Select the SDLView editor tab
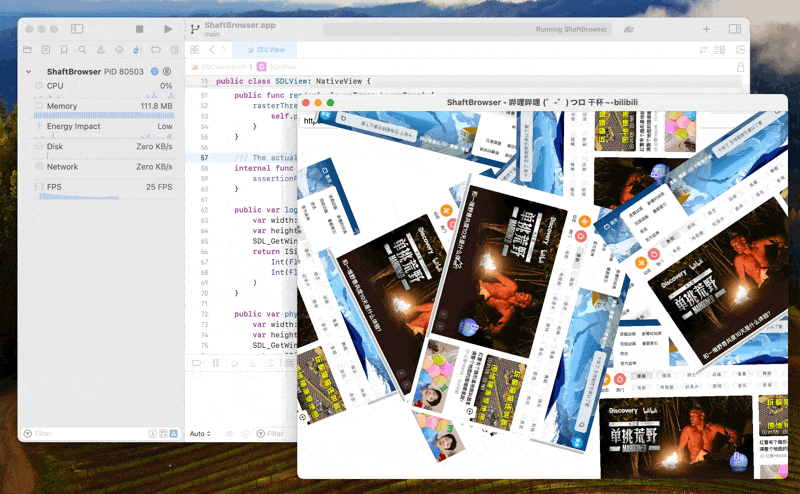The image size is (800, 494). (265, 50)
